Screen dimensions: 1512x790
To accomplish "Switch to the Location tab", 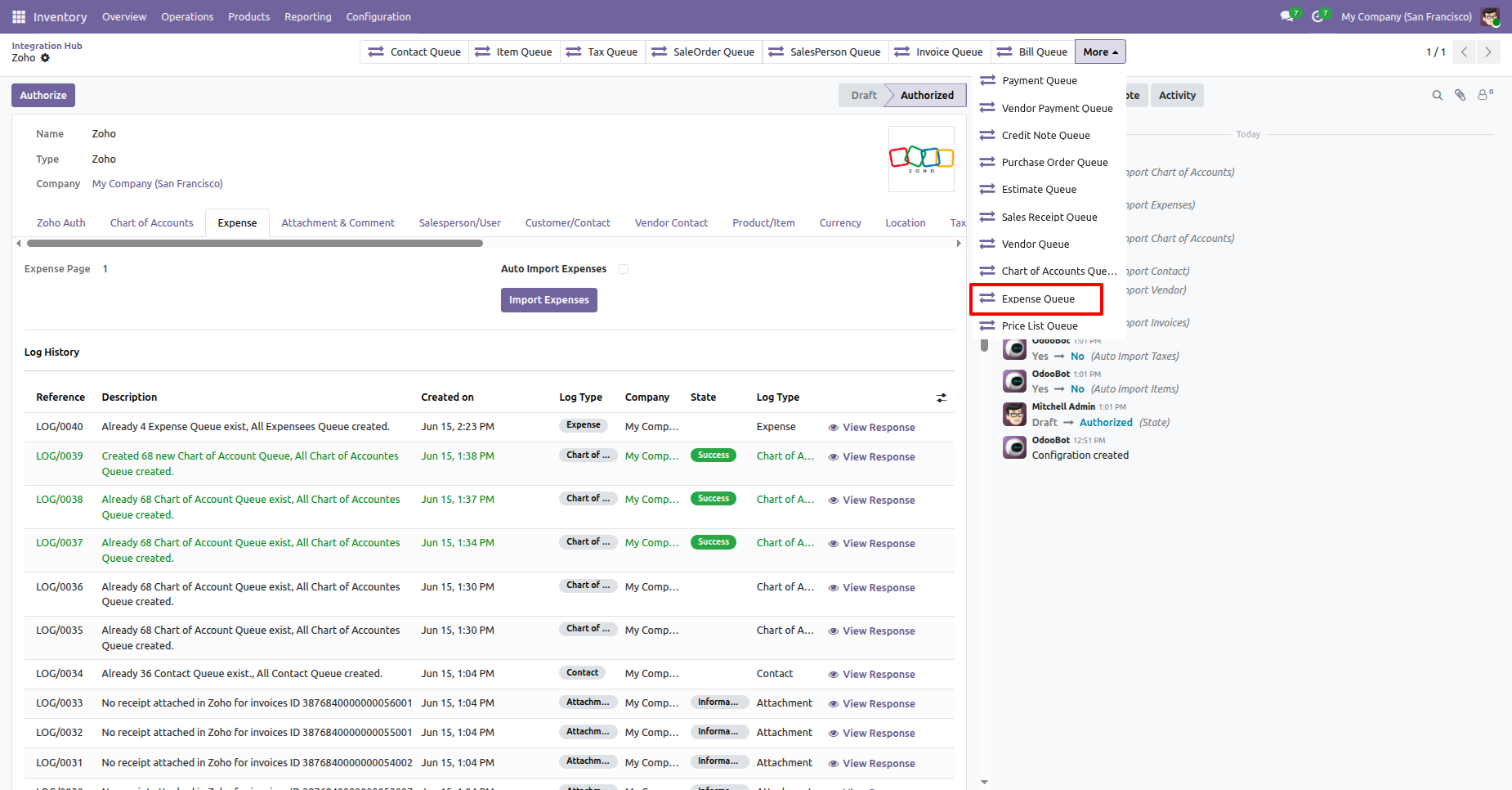I will tap(906, 222).
